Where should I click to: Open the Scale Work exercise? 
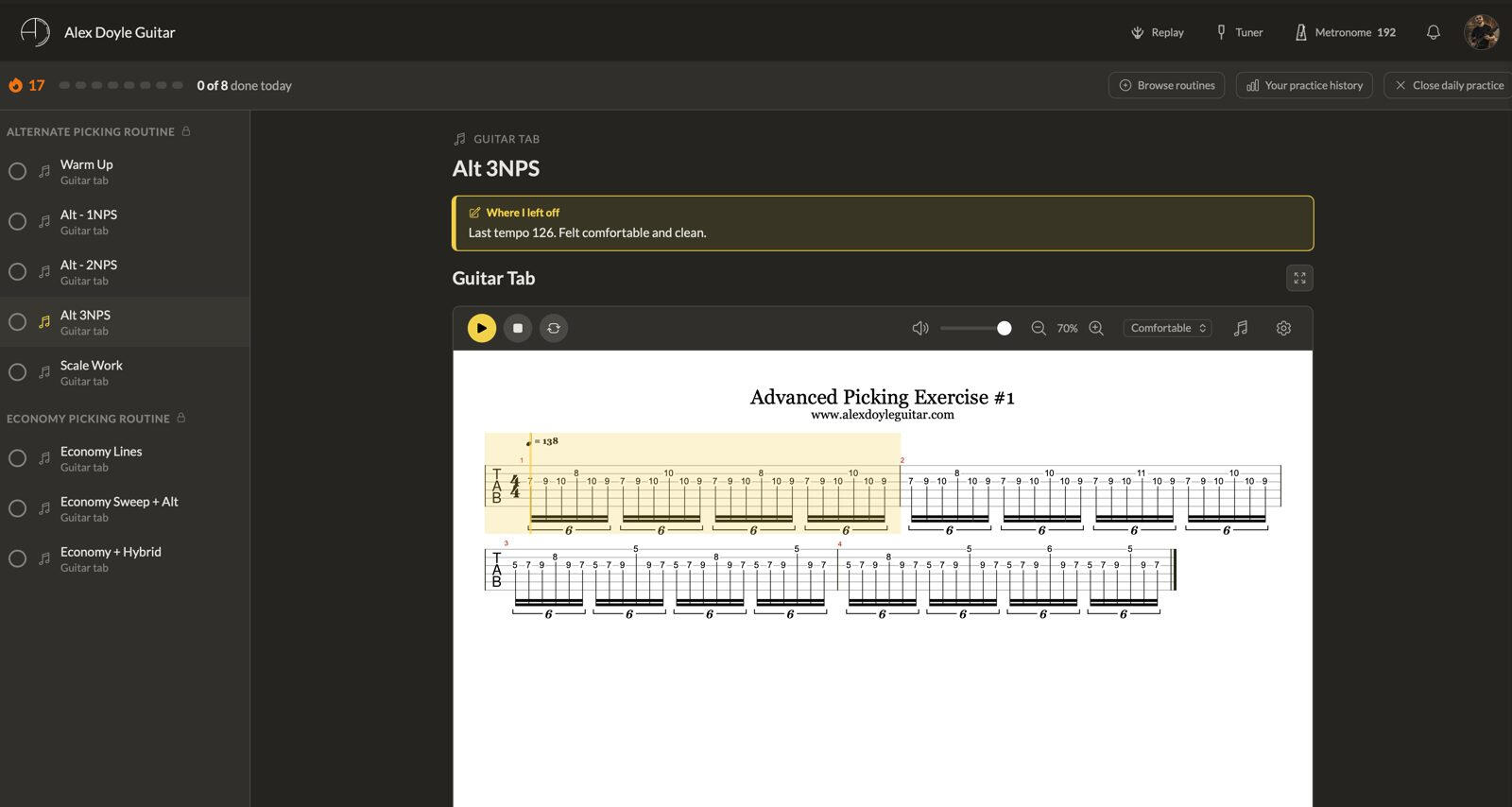[x=125, y=371]
